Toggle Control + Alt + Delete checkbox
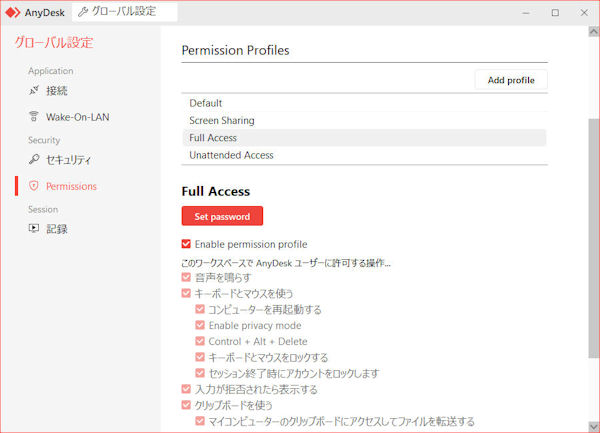Viewport: 600px width, 433px height. click(x=200, y=341)
